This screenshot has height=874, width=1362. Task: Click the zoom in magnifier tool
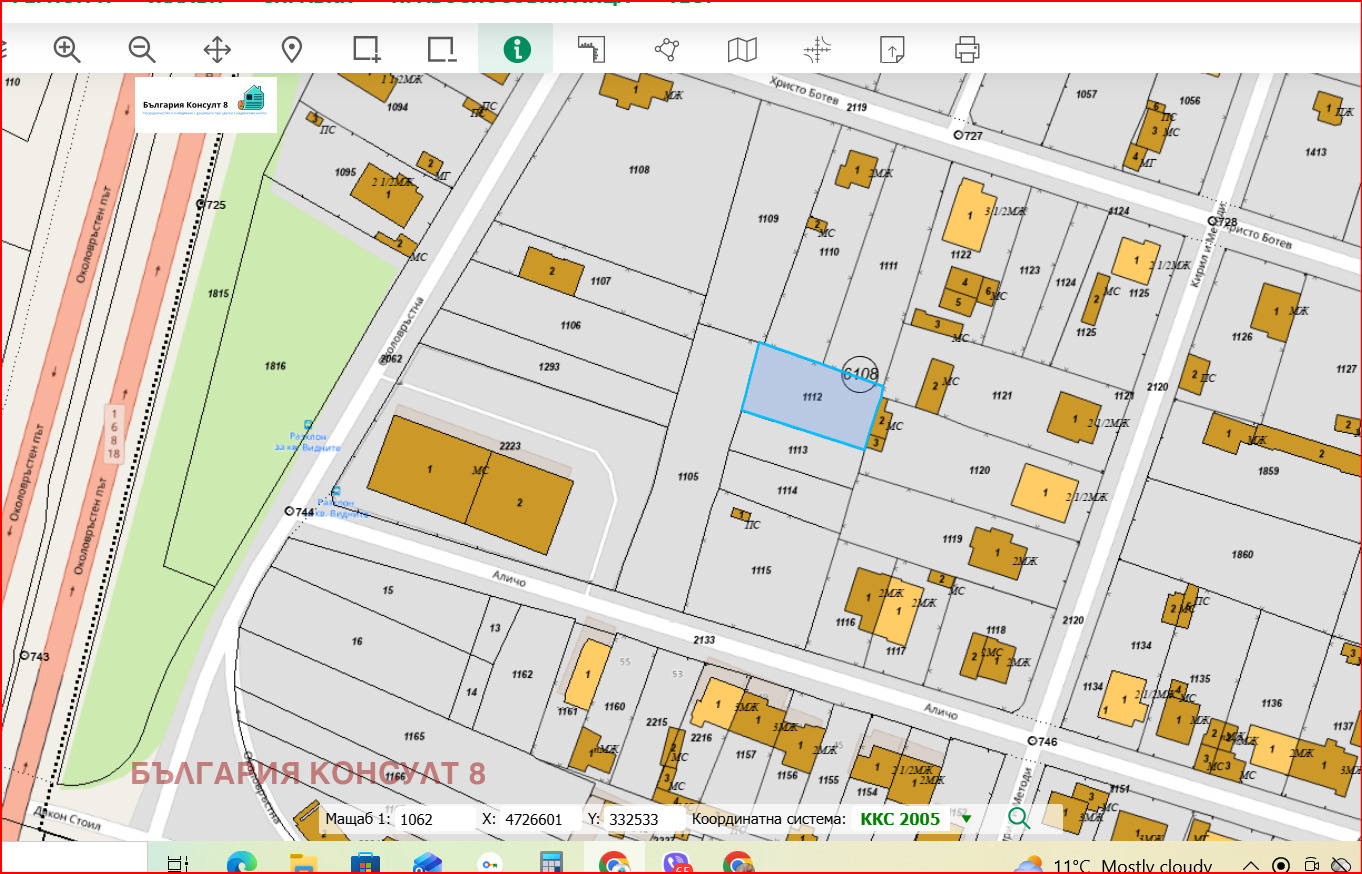(x=67, y=49)
